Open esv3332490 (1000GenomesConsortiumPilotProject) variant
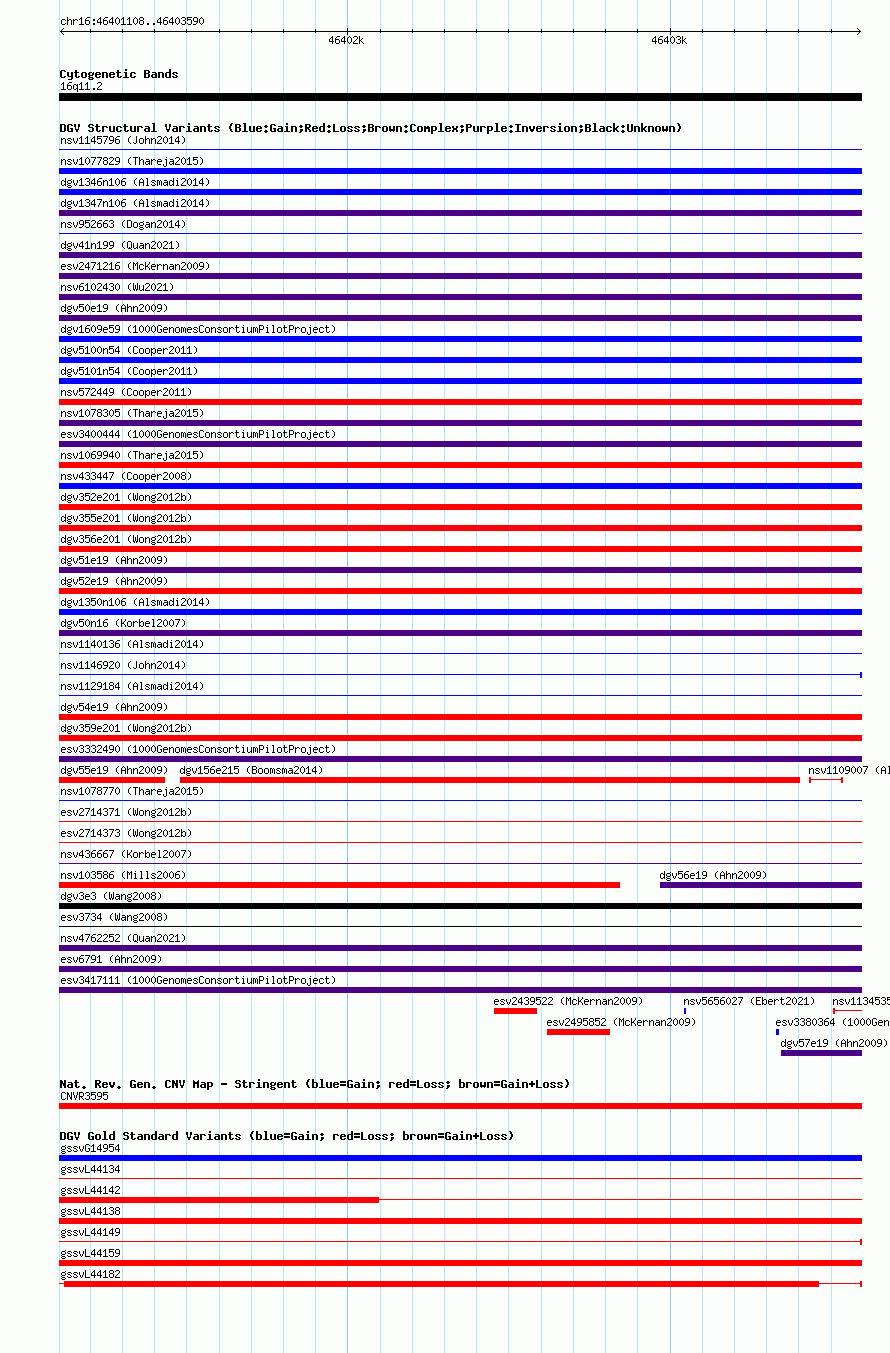The height and width of the screenshot is (1353, 890). [198, 749]
